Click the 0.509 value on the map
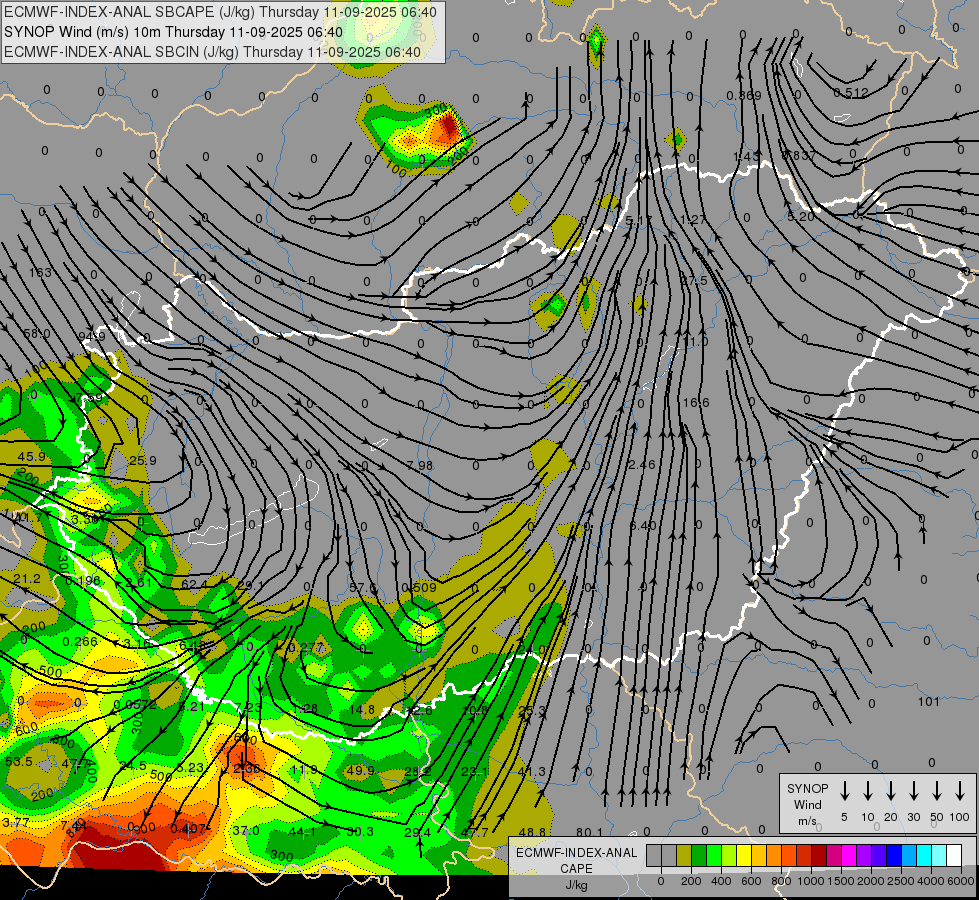Screen dimensions: 979x900 coord(419,587)
